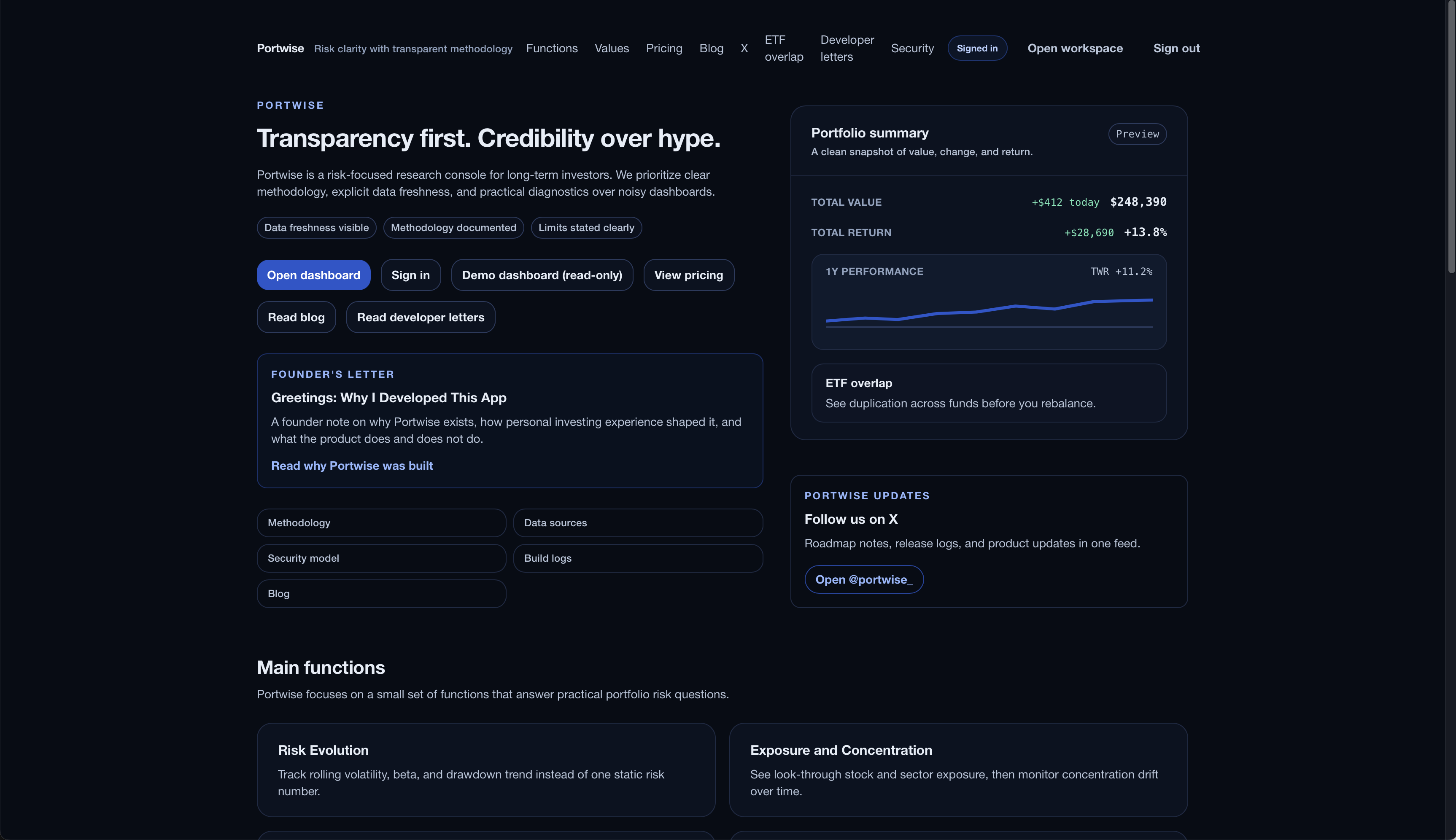This screenshot has height=840, width=1456.
Task: Open @portwise_ on X
Action: [863, 579]
